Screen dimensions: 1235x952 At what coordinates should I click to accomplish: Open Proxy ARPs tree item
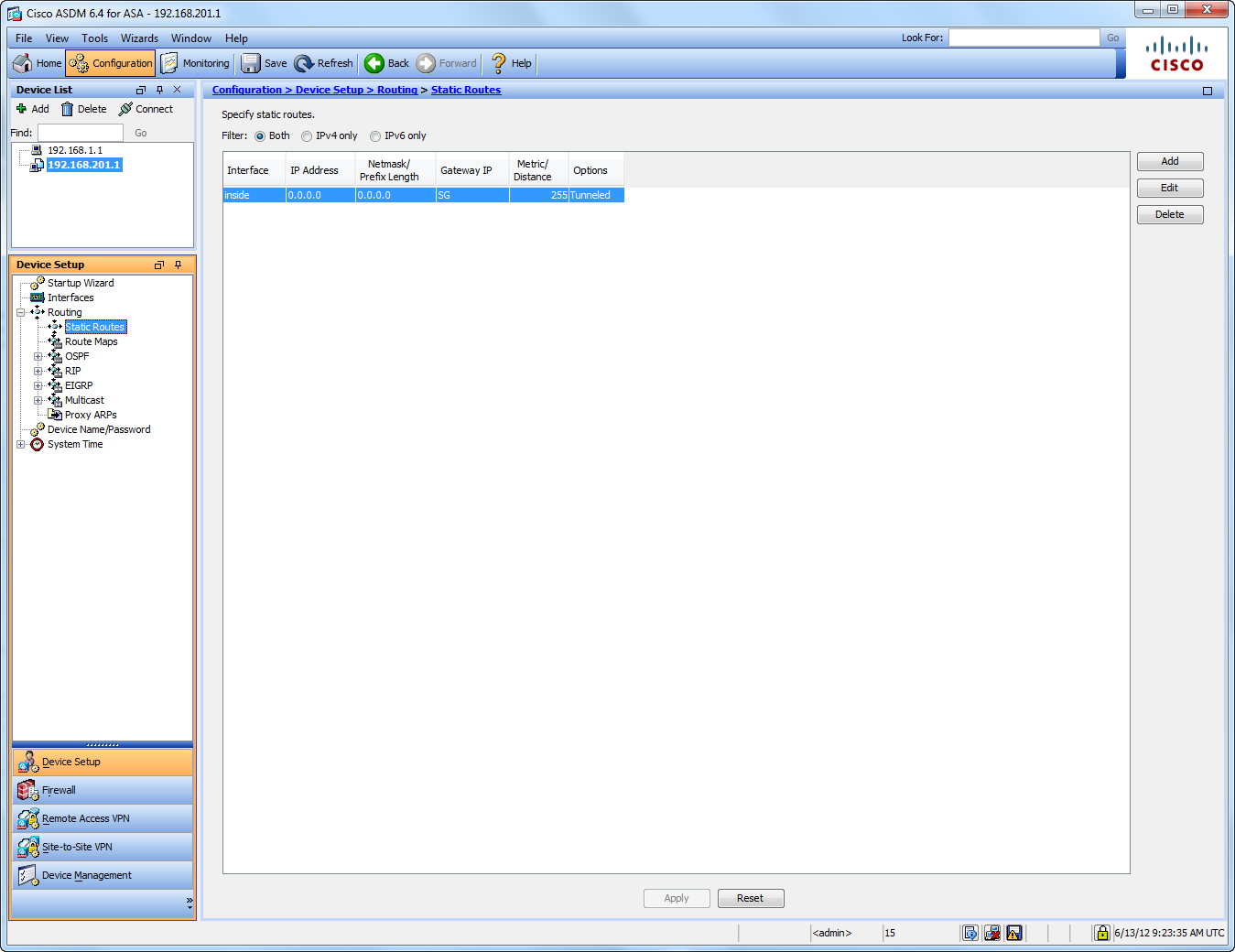click(91, 415)
